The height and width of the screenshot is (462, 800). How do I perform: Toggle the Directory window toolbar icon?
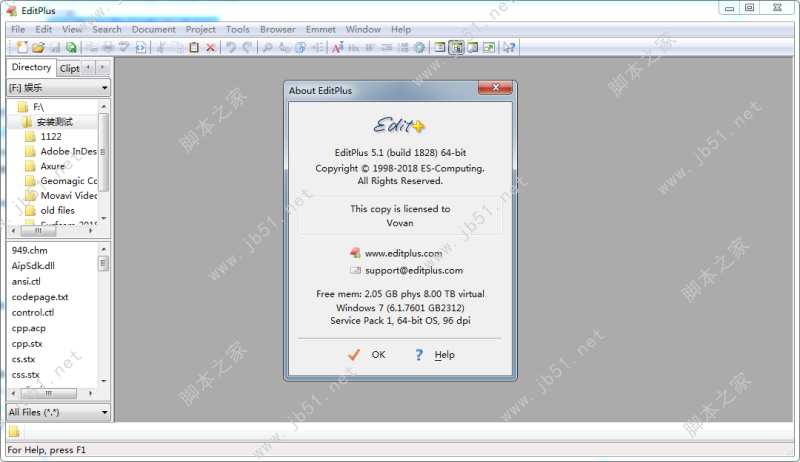click(457, 47)
